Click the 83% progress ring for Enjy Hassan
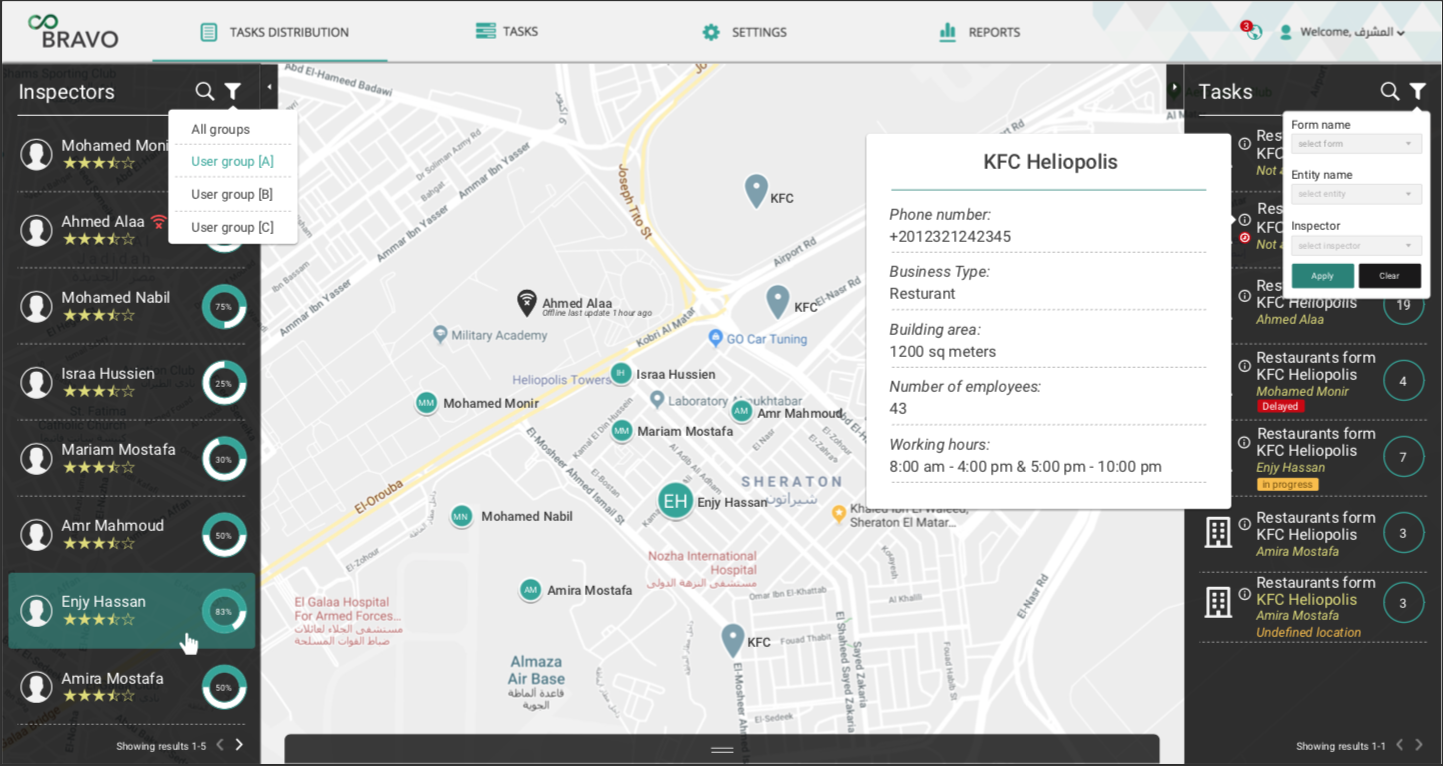The width and height of the screenshot is (1443, 766). (x=224, y=611)
